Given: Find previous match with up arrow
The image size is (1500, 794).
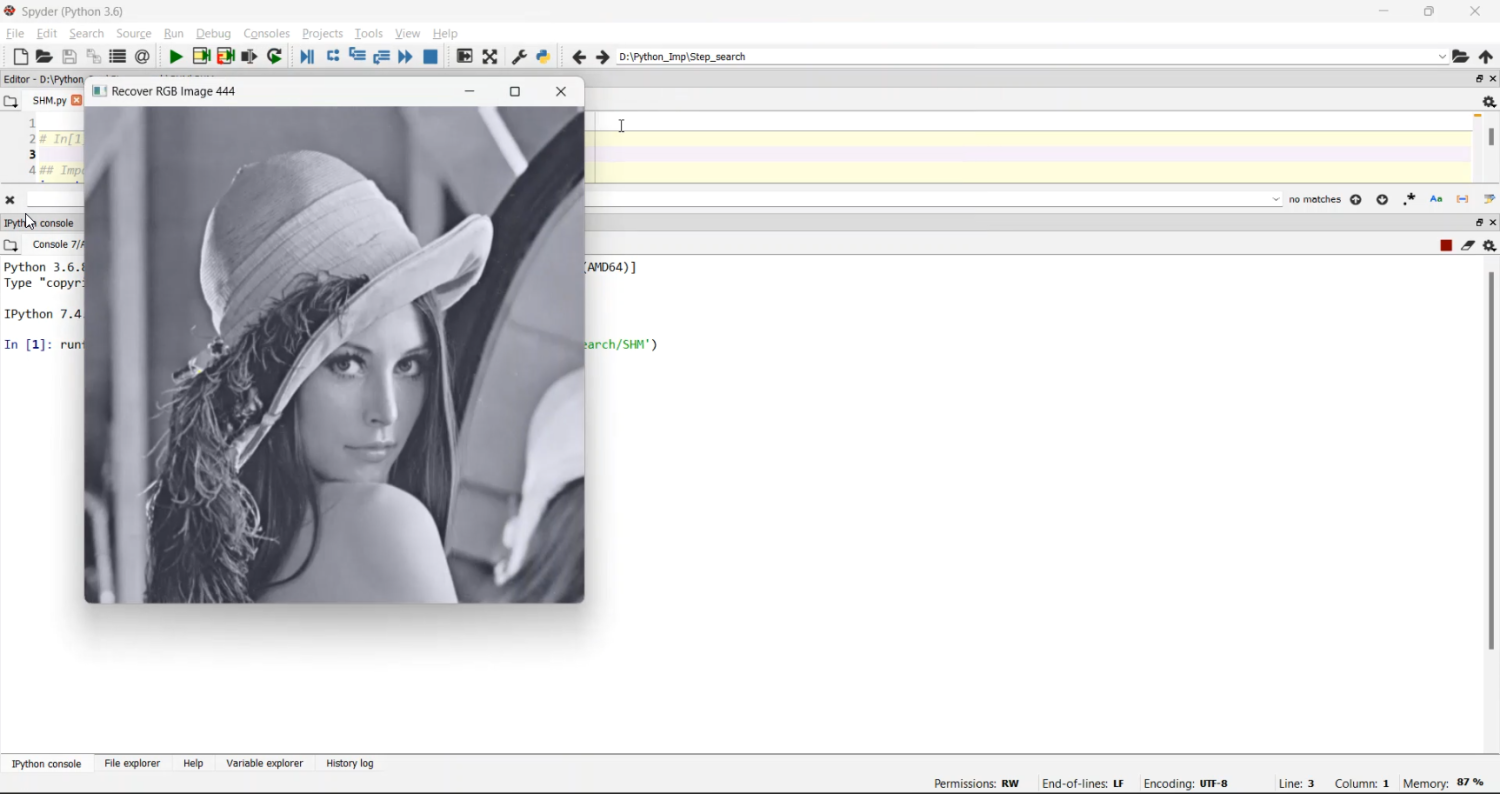Looking at the screenshot, I should [1357, 200].
